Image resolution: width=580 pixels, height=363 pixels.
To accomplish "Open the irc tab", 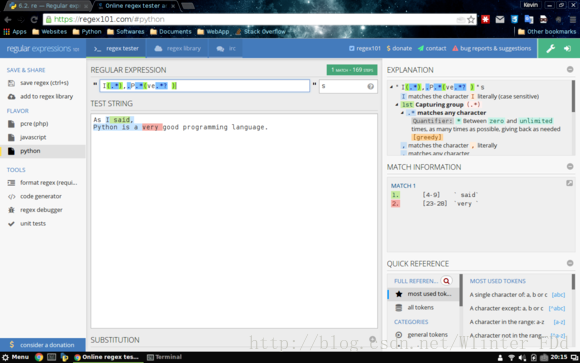I will [226, 48].
